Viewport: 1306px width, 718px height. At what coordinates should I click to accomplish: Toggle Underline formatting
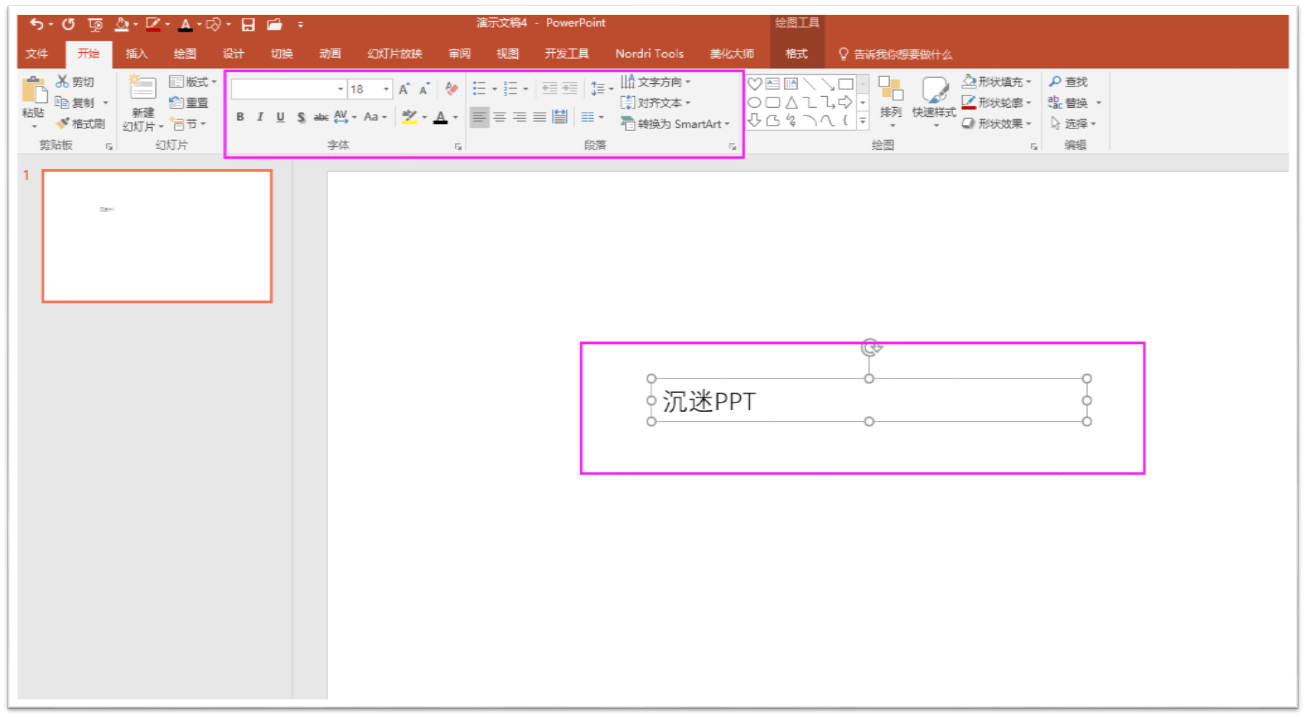click(280, 117)
